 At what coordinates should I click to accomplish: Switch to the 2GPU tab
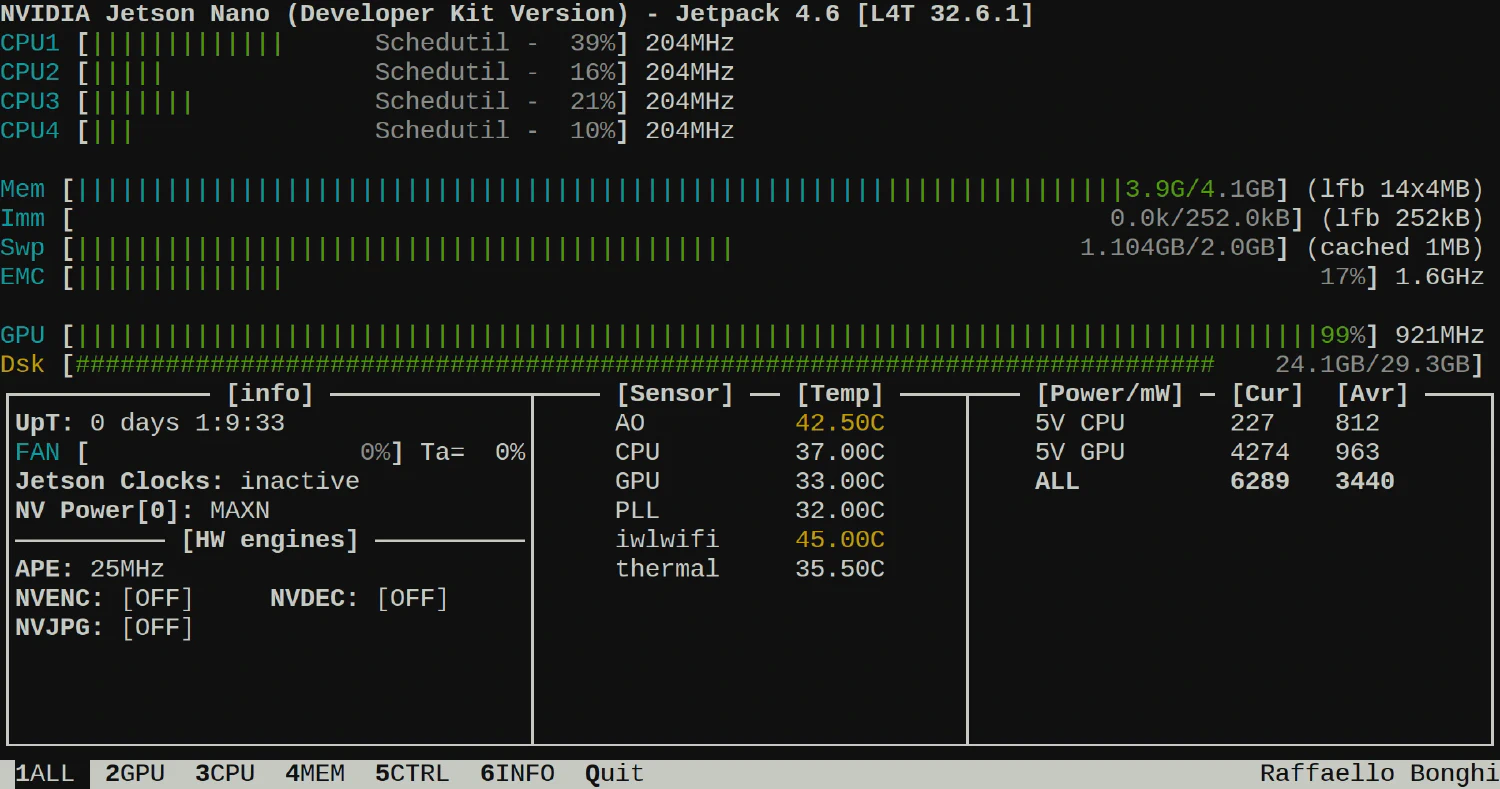(x=135, y=774)
